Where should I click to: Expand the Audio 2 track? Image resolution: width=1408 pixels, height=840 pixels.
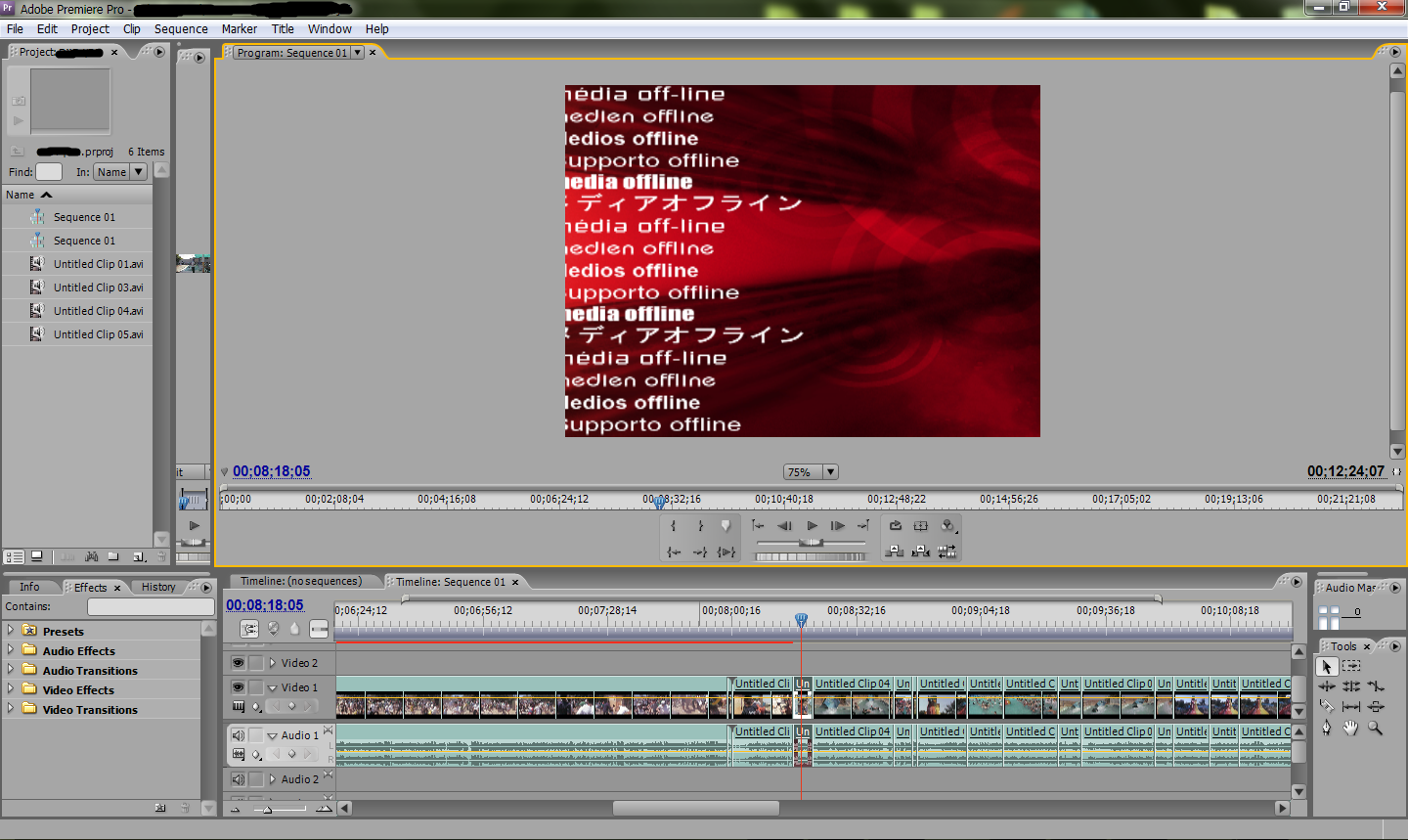coord(273,779)
